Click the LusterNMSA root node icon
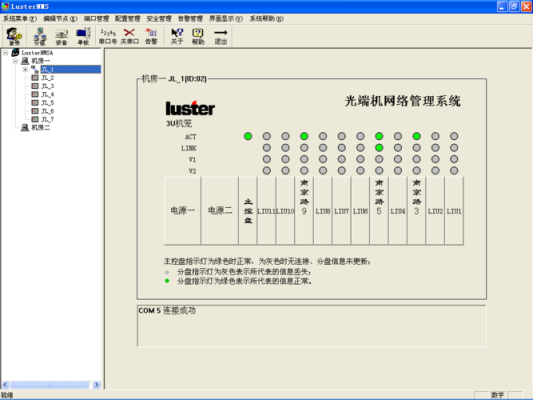The width and height of the screenshot is (533, 400). coord(15,53)
